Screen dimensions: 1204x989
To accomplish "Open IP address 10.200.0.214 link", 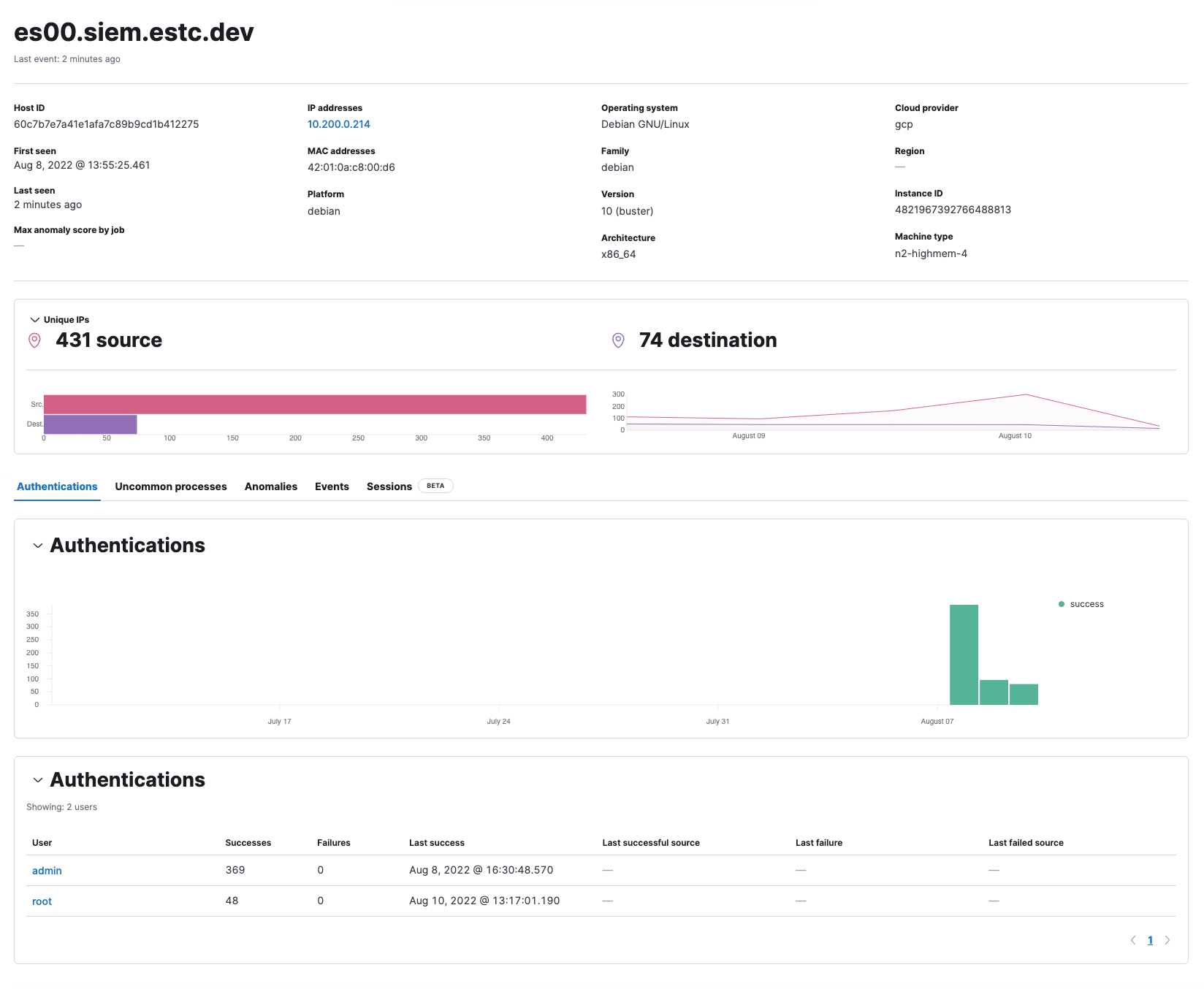I will [338, 124].
